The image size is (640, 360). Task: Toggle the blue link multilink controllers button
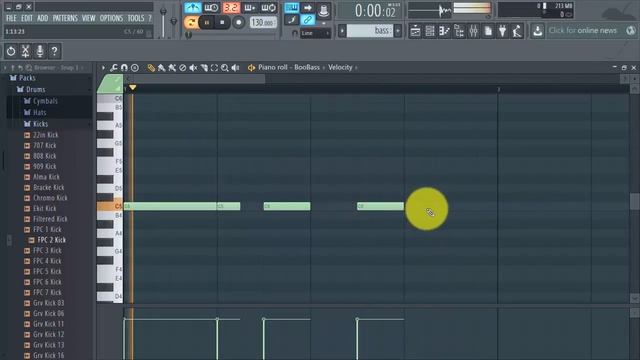(307, 20)
